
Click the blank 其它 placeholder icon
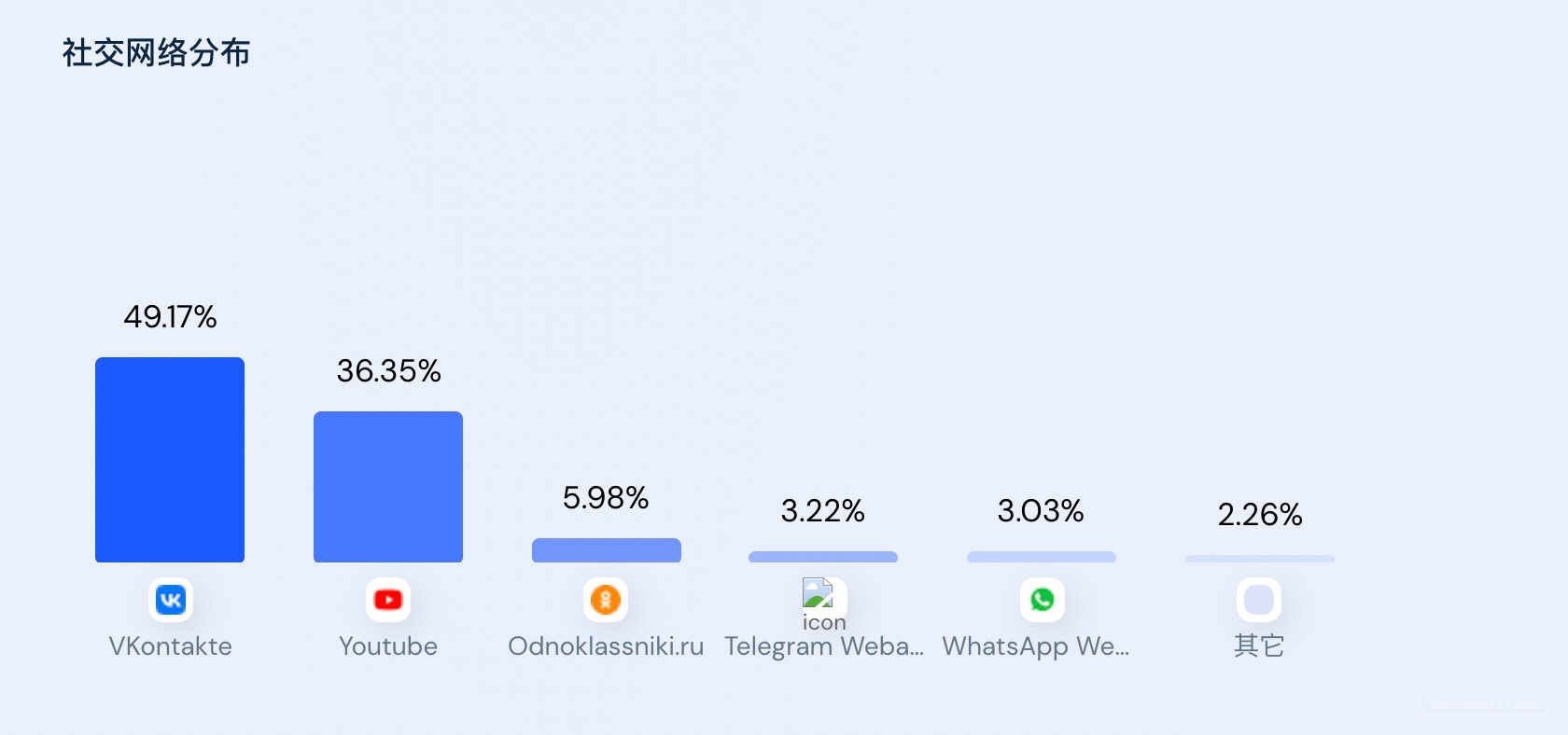pos(1259,600)
